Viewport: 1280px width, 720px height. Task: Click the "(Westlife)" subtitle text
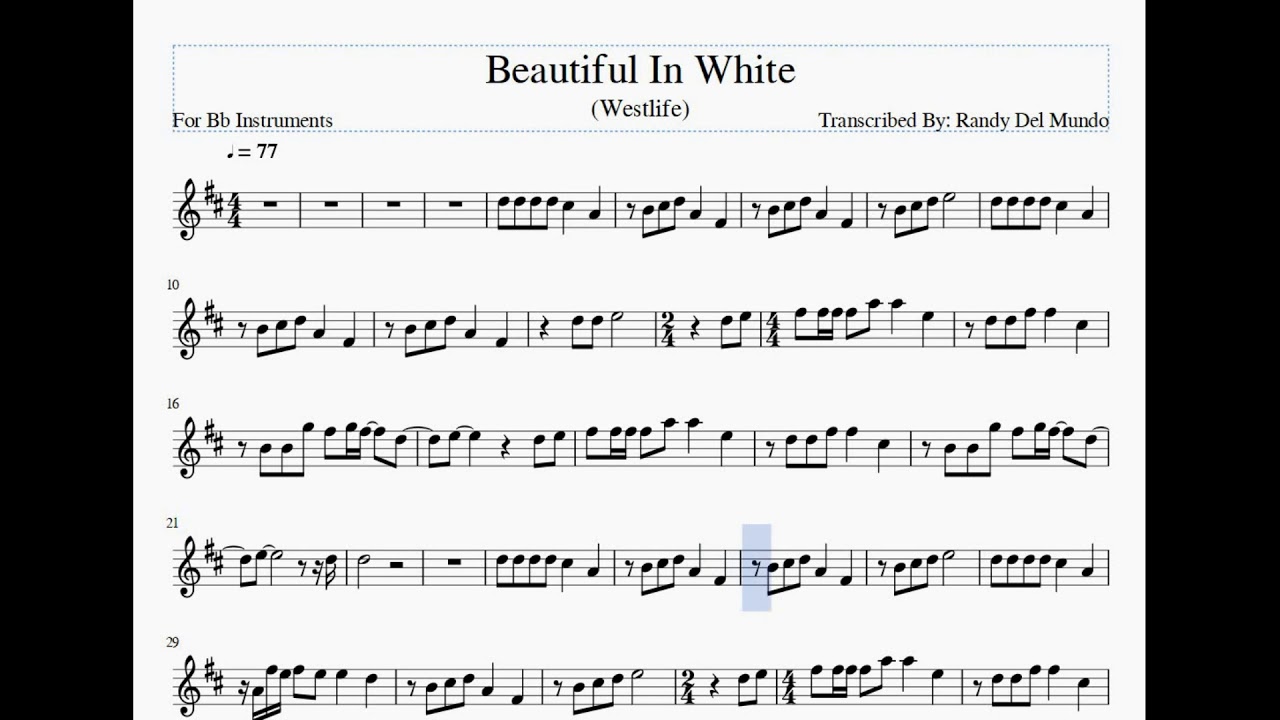click(640, 108)
